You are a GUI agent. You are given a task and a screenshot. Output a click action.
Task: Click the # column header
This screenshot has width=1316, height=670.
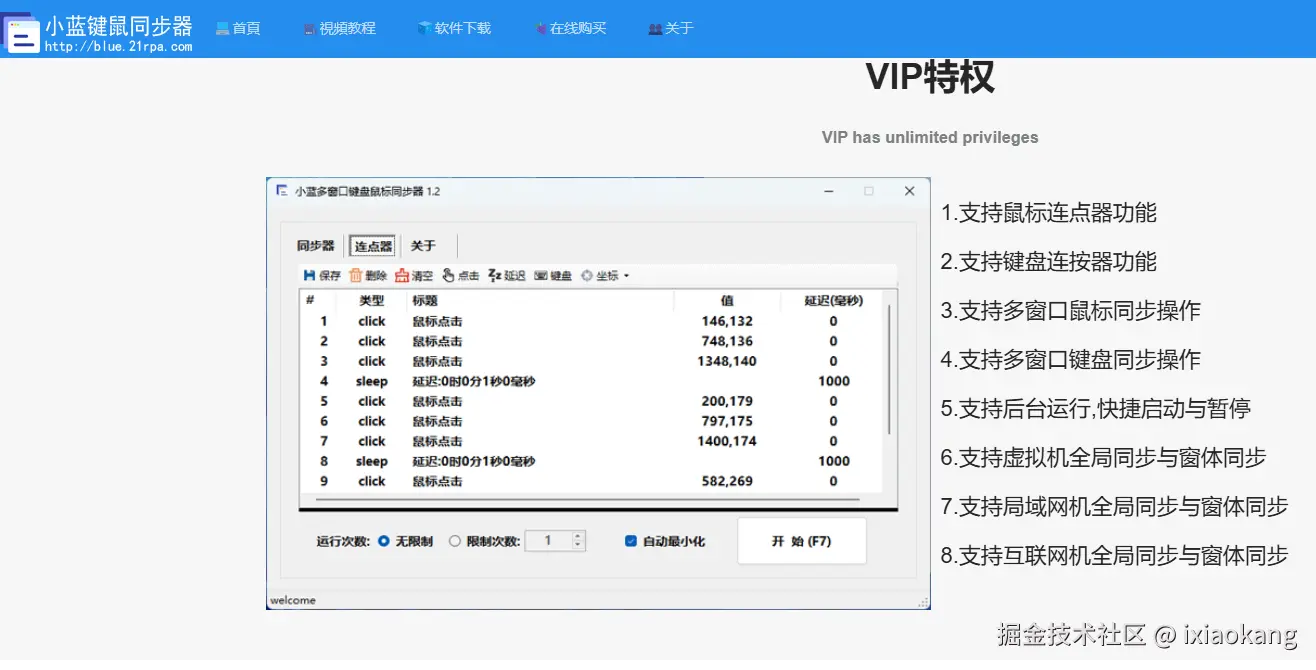pyautogui.click(x=310, y=300)
